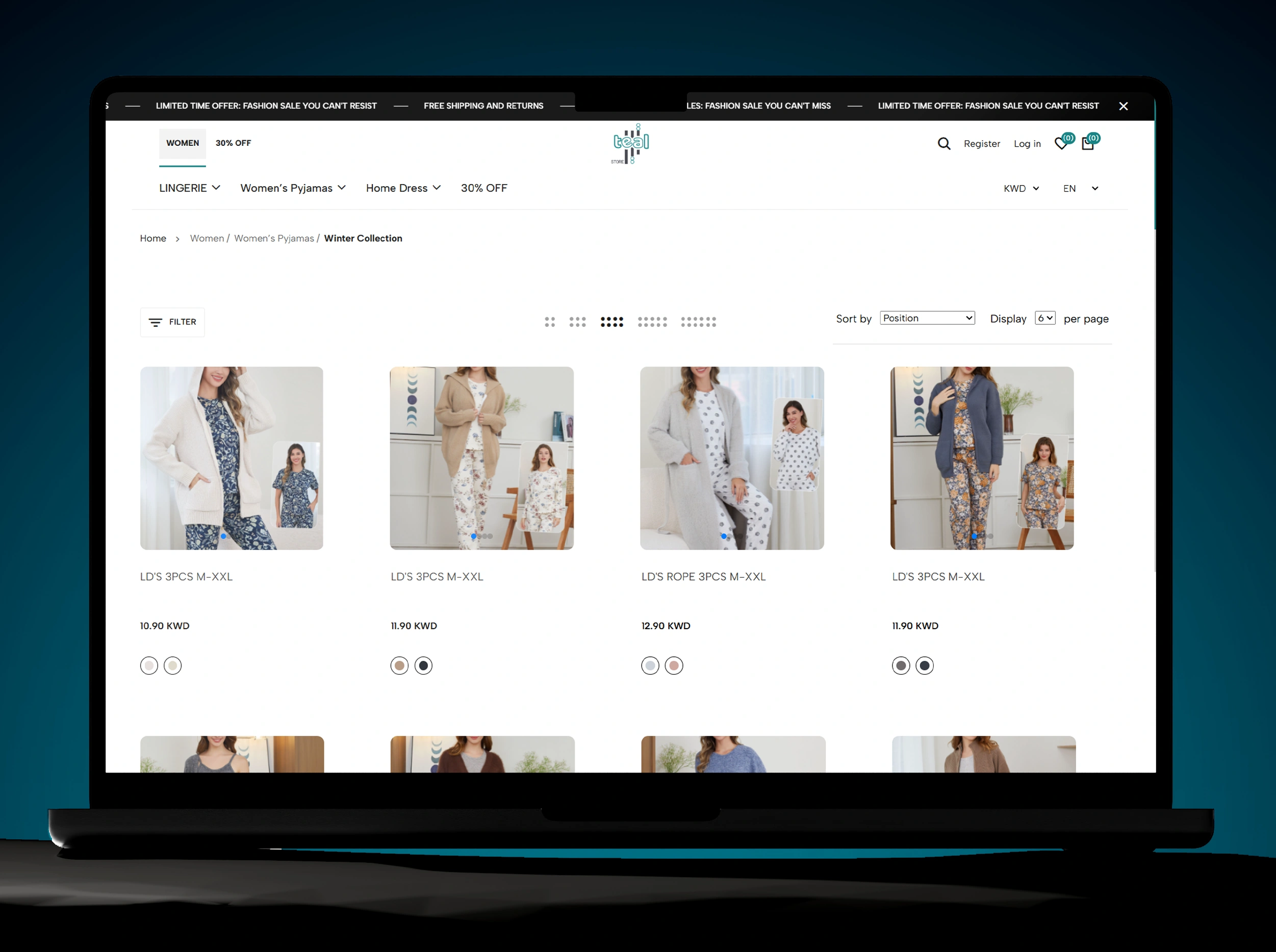Select the 6-column grid layout
The height and width of the screenshot is (952, 1276).
pyautogui.click(x=699, y=322)
